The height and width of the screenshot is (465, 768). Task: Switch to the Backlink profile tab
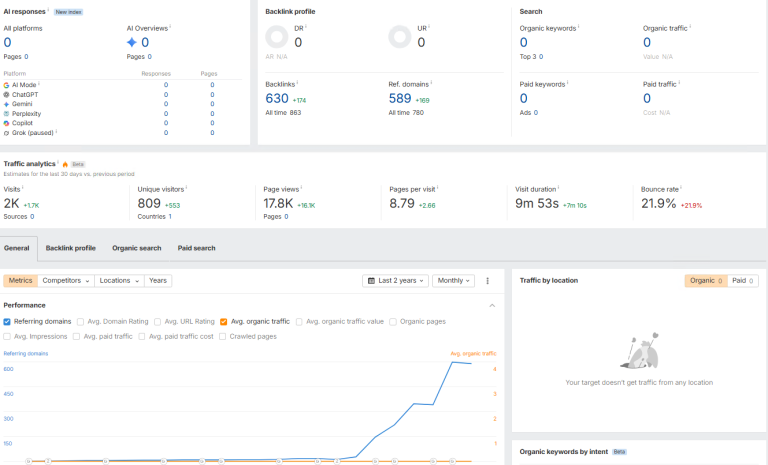71,248
